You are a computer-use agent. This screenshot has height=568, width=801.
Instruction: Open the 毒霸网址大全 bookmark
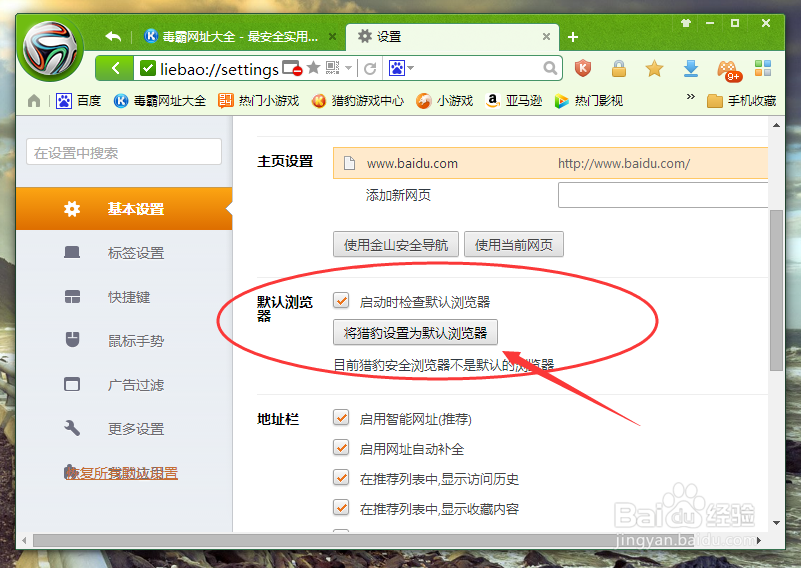click(x=160, y=101)
